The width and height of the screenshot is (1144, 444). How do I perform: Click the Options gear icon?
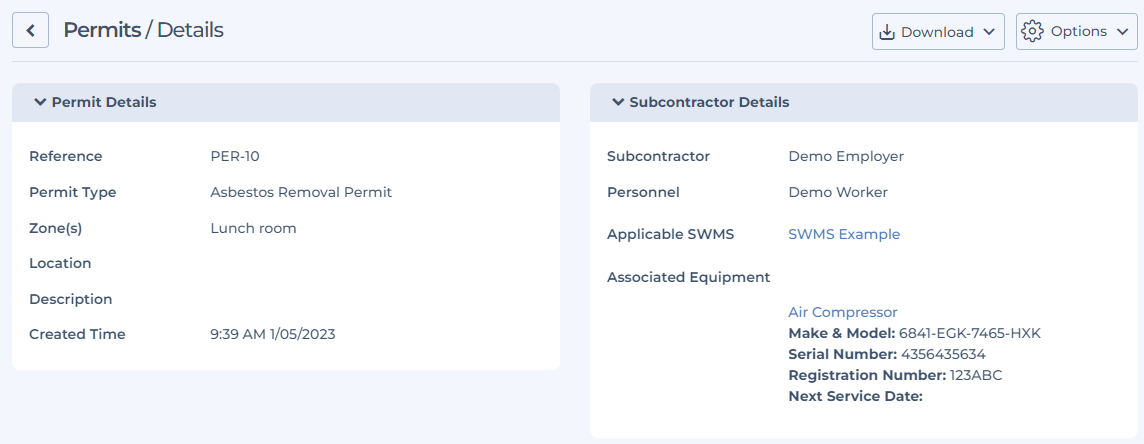click(x=1032, y=31)
